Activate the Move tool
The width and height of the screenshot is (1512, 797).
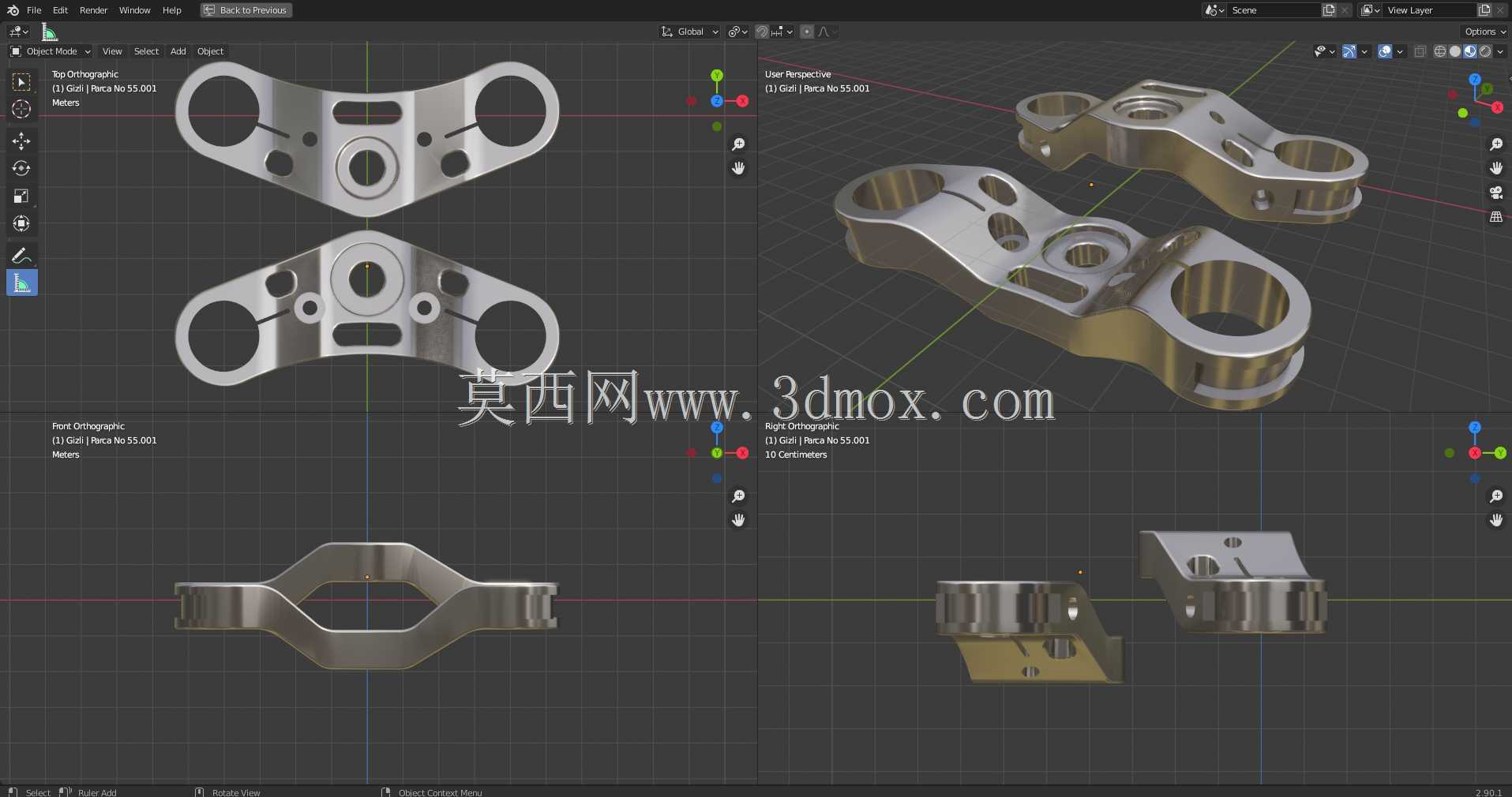coord(21,141)
